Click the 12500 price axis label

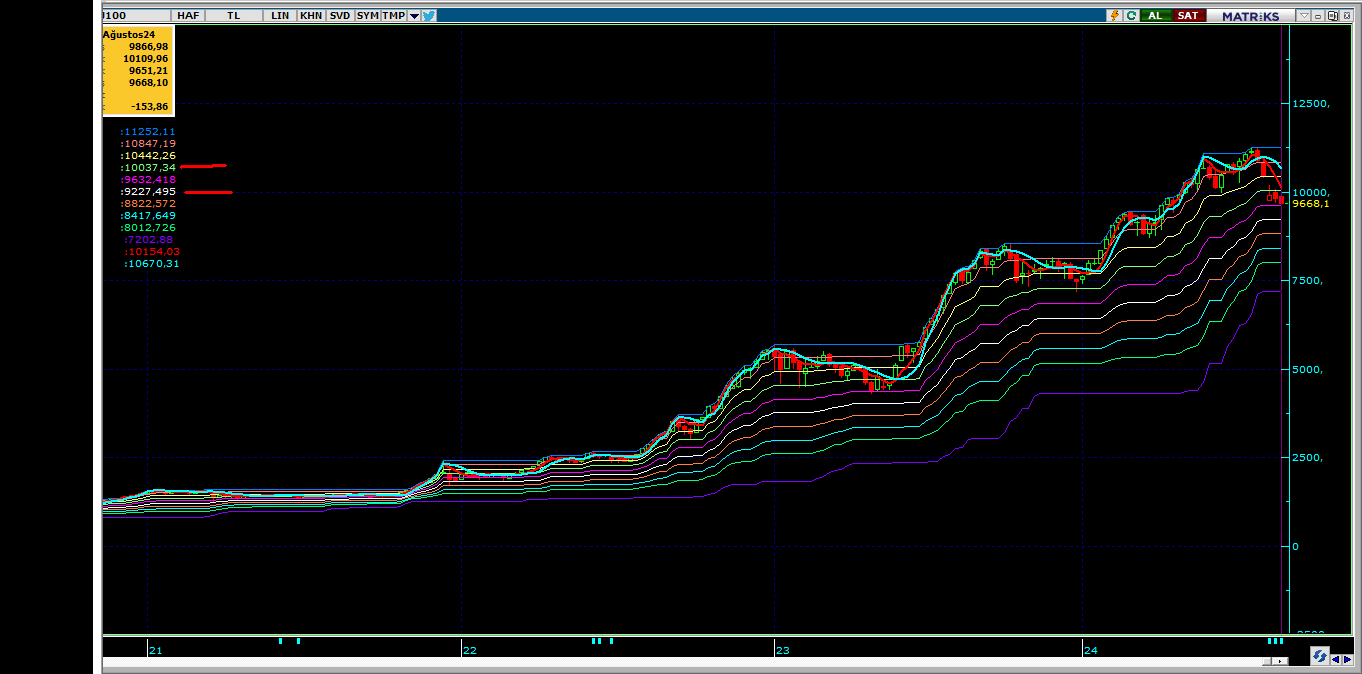coord(1311,104)
